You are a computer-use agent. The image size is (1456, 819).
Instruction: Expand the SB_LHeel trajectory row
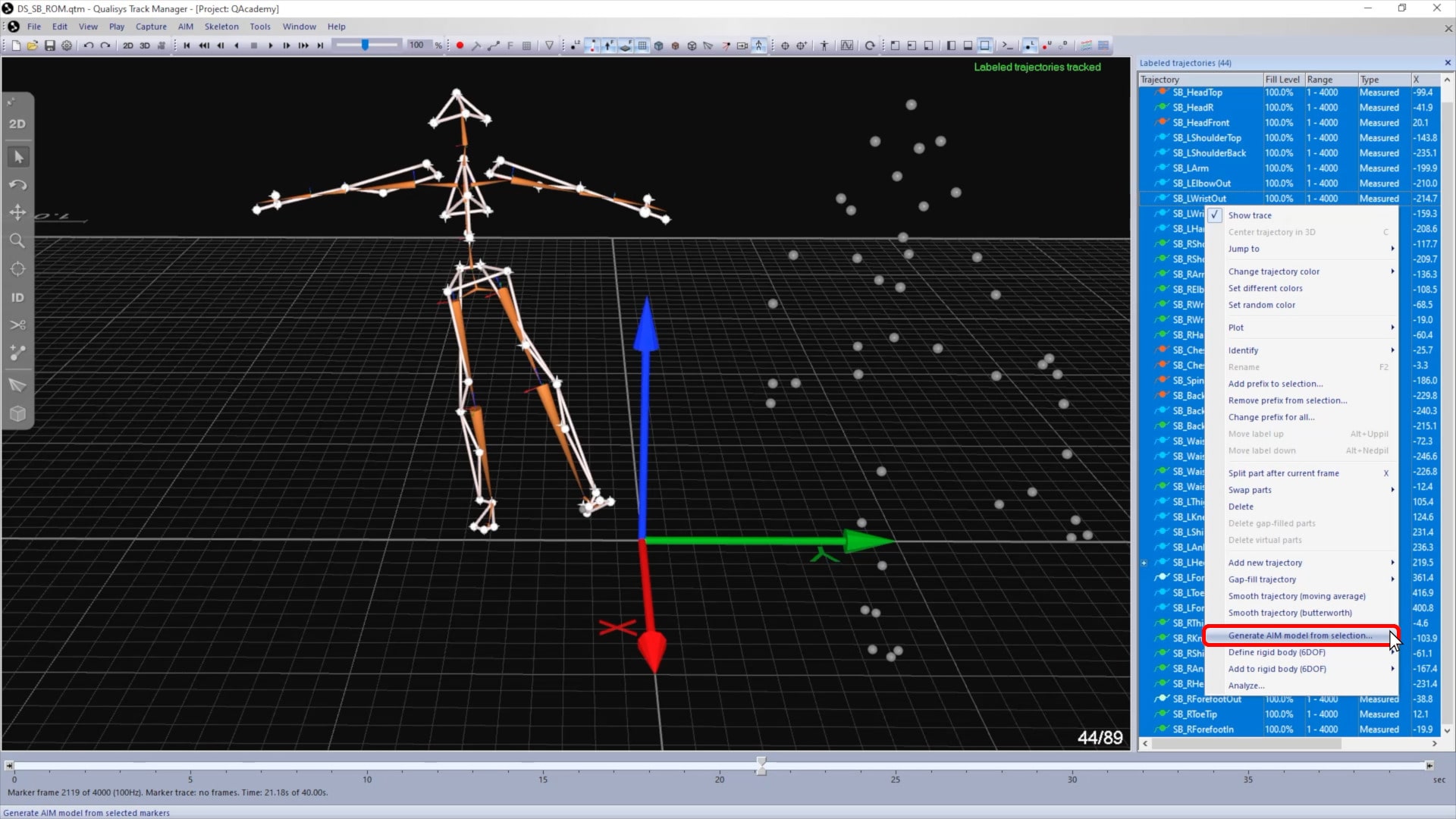point(1144,563)
